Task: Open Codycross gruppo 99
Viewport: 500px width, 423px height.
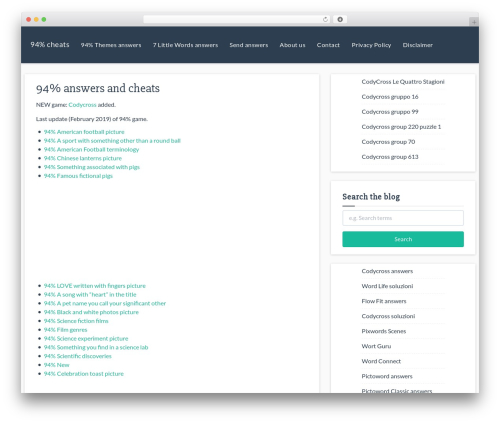Action: click(x=390, y=112)
